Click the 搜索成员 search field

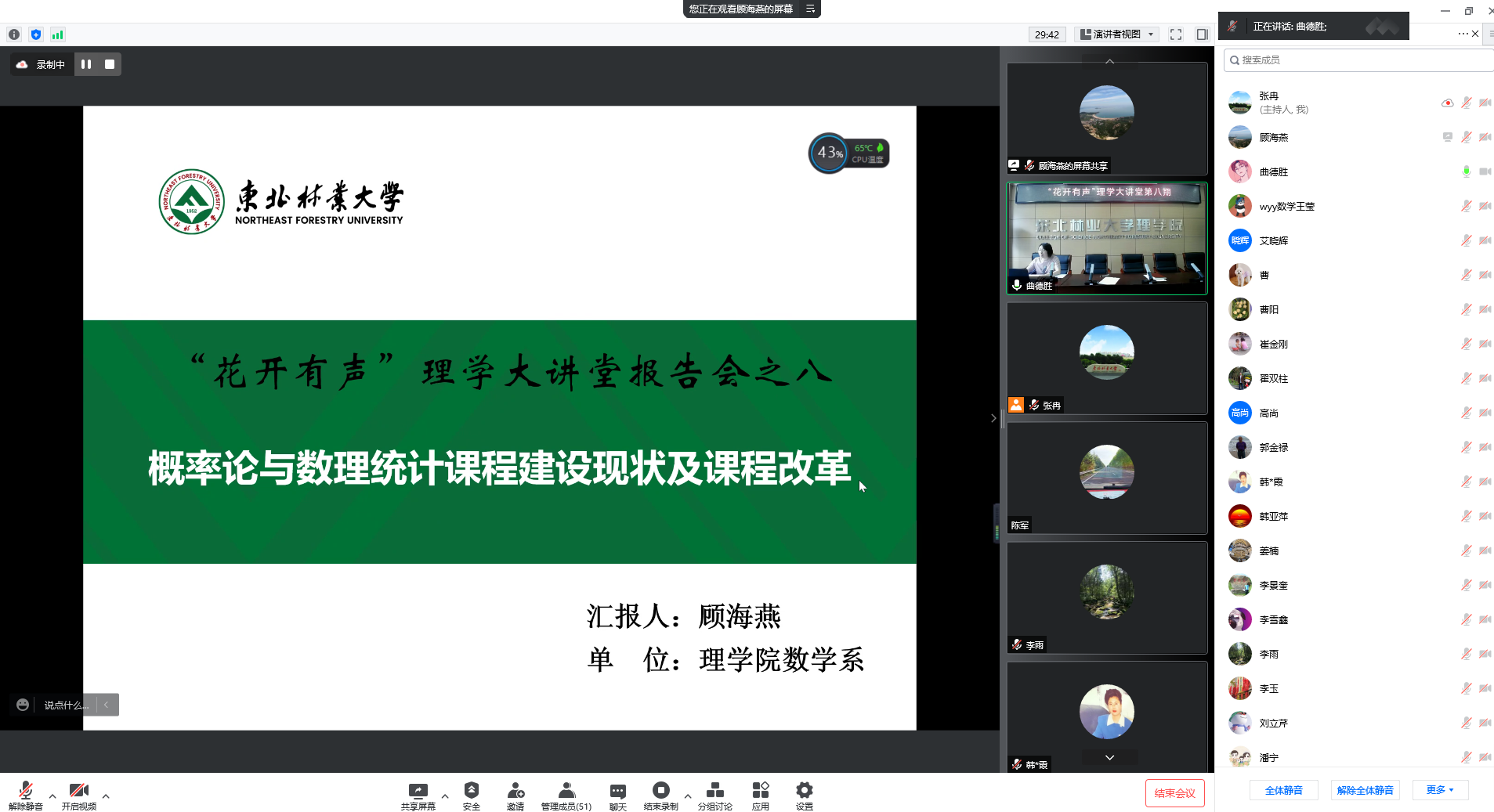(1359, 60)
